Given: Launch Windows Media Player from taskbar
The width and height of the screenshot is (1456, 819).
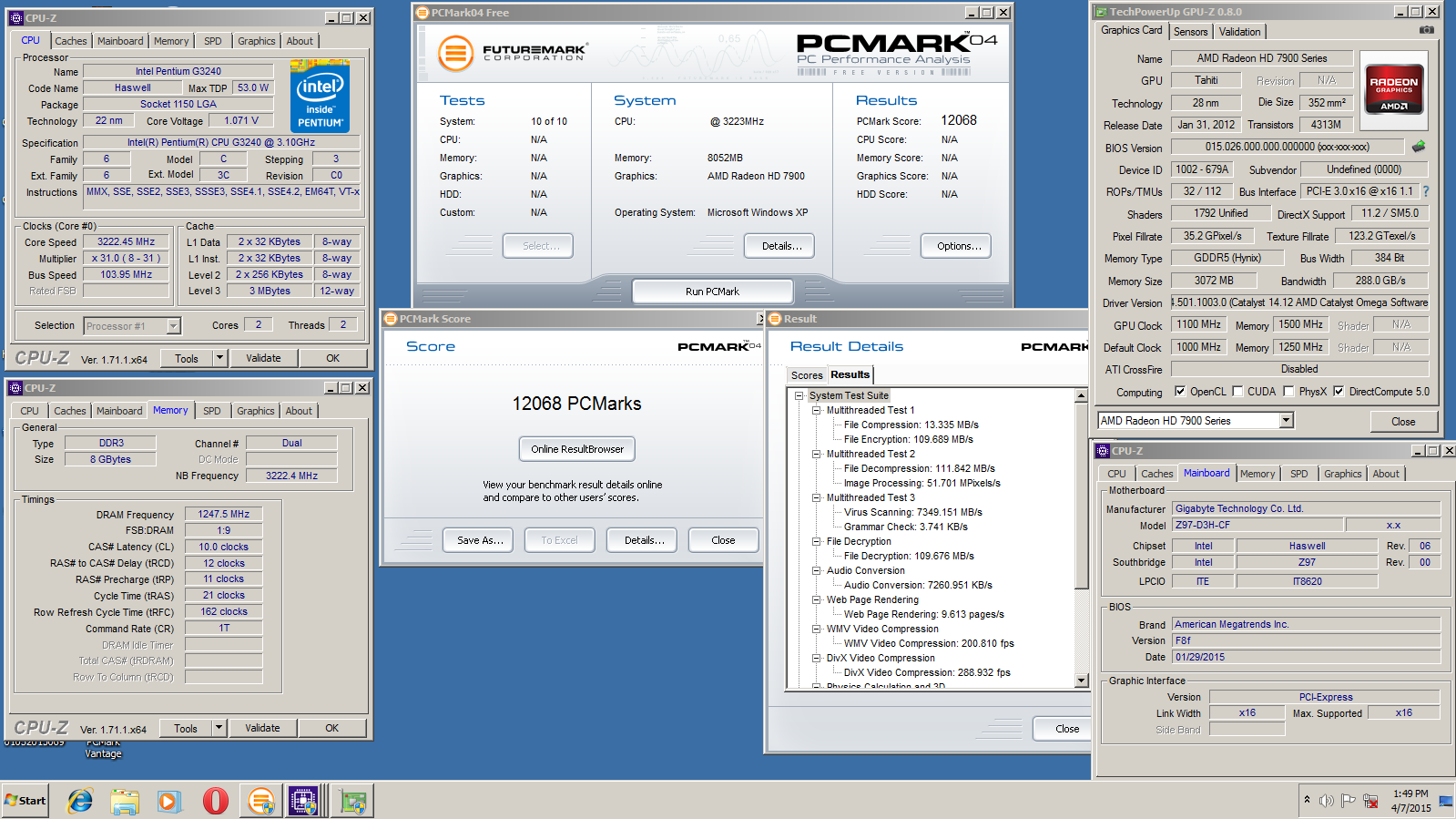Looking at the screenshot, I should pos(169,801).
